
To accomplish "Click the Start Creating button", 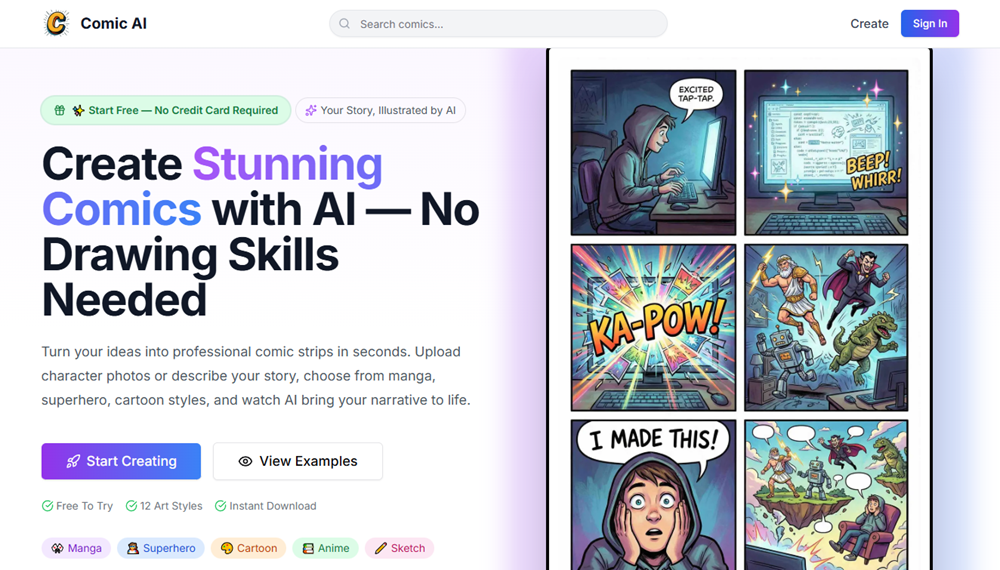I will click(x=121, y=461).
